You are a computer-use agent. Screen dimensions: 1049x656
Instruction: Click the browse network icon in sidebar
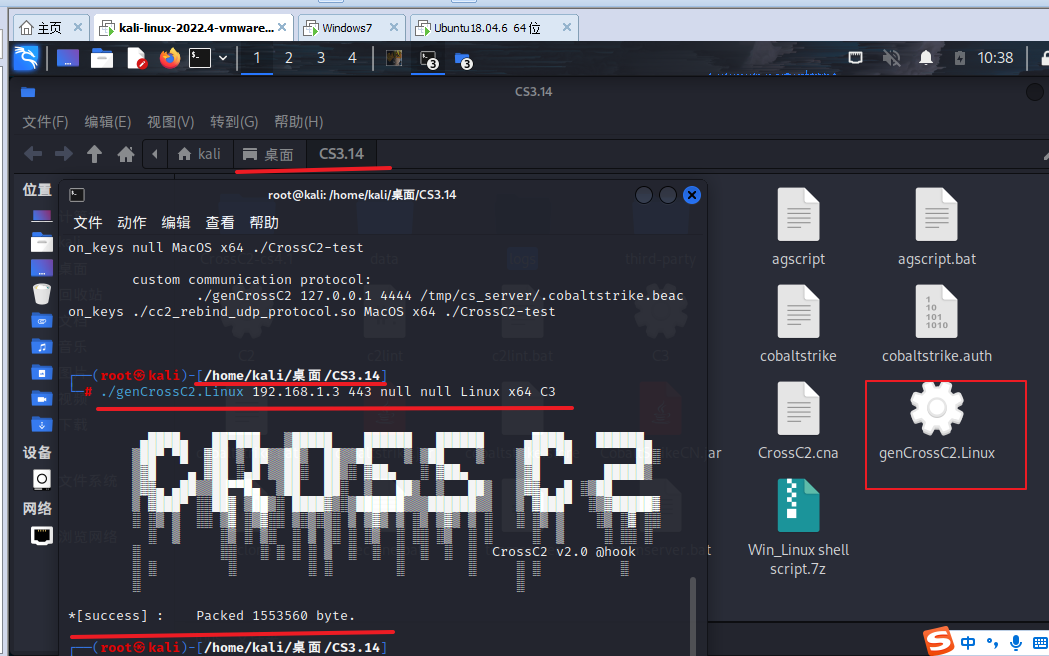tap(41, 536)
